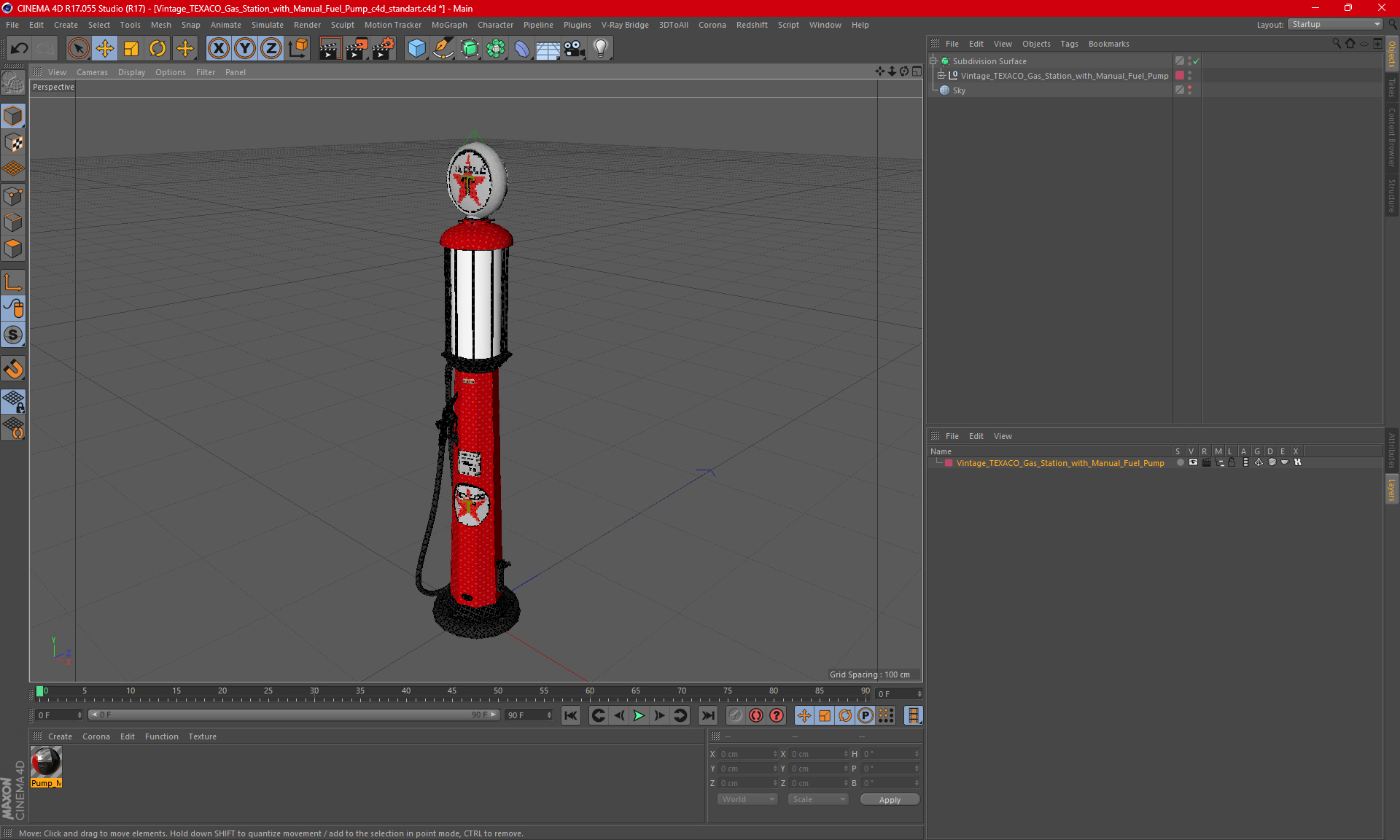The image size is (1400, 840).
Task: Switch to Texture mode icon
Action: coord(13,143)
